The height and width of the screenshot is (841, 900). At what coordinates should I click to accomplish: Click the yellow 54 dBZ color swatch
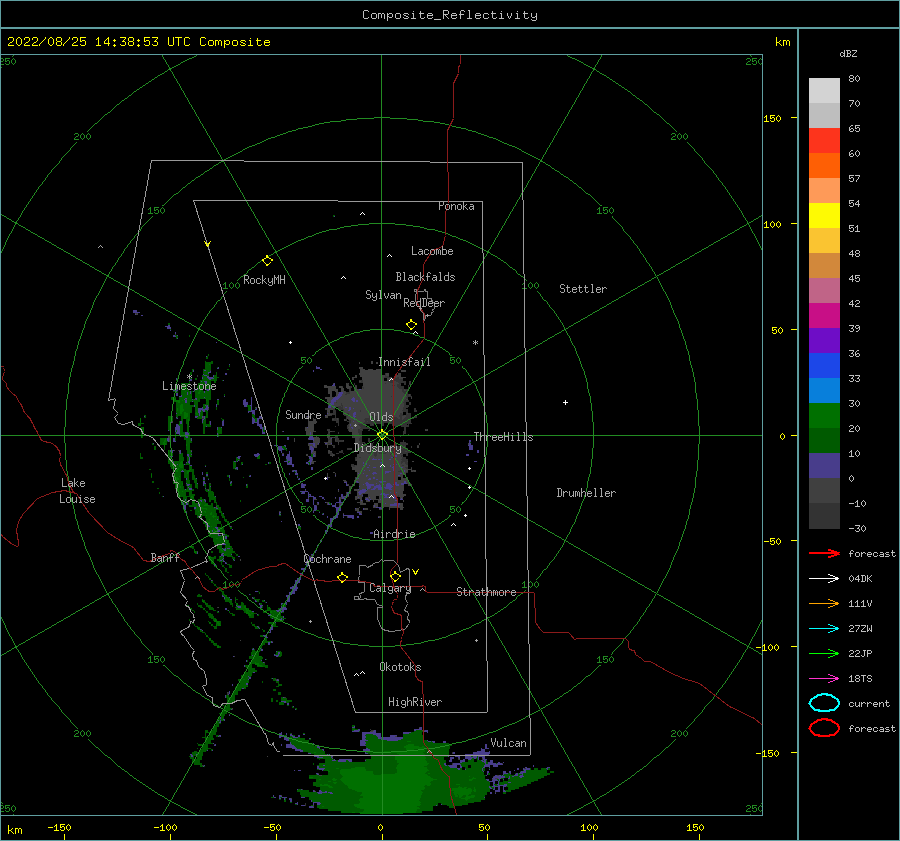824,215
